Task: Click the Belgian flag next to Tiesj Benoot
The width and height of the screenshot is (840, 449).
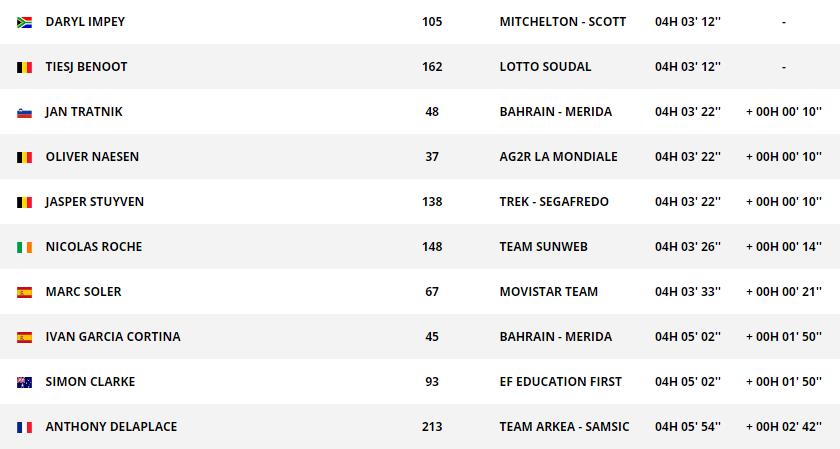Action: 24,67
